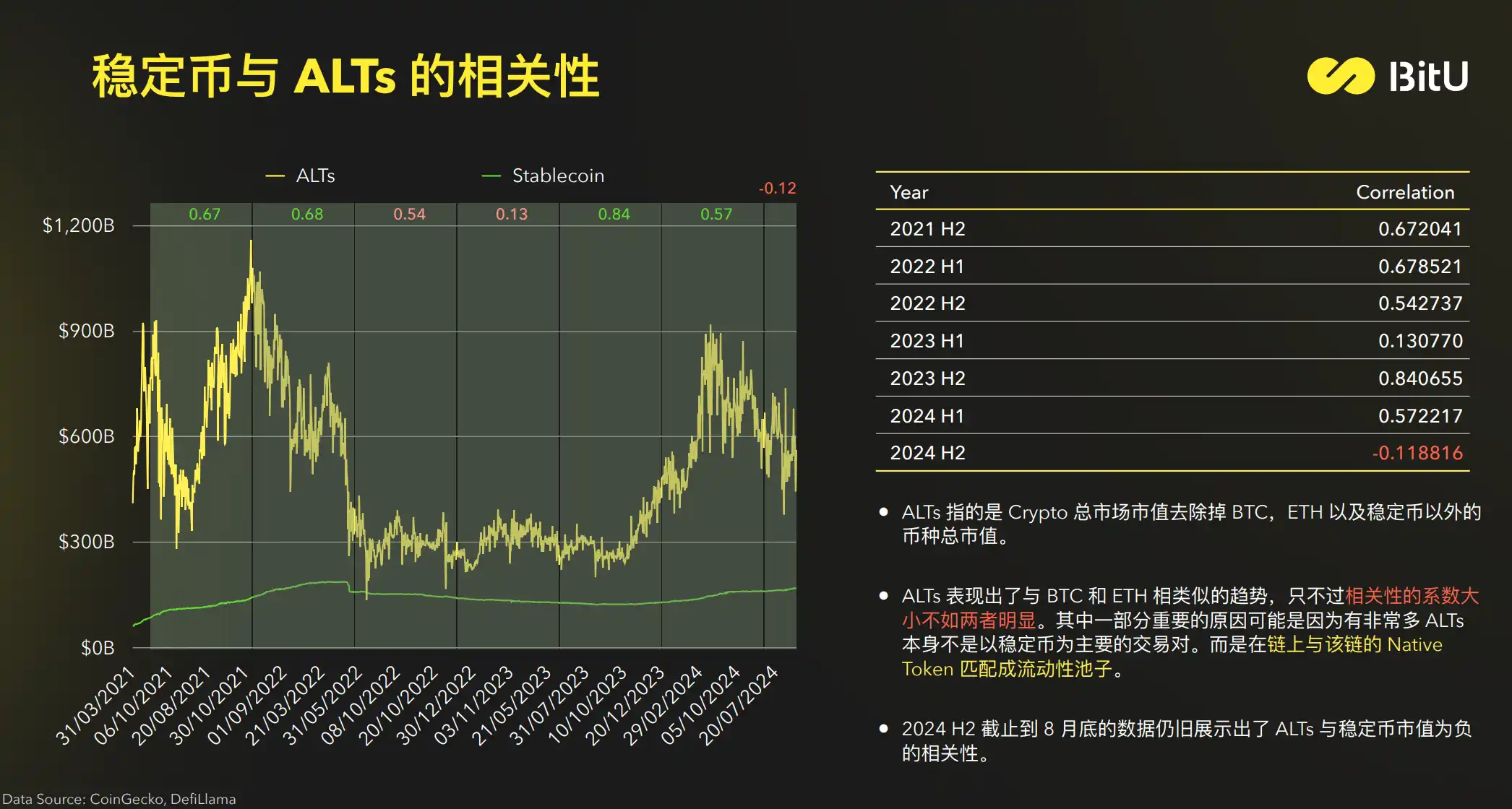Click the Stablecoin legend entry
This screenshot has width=1512, height=809.
pos(557,176)
